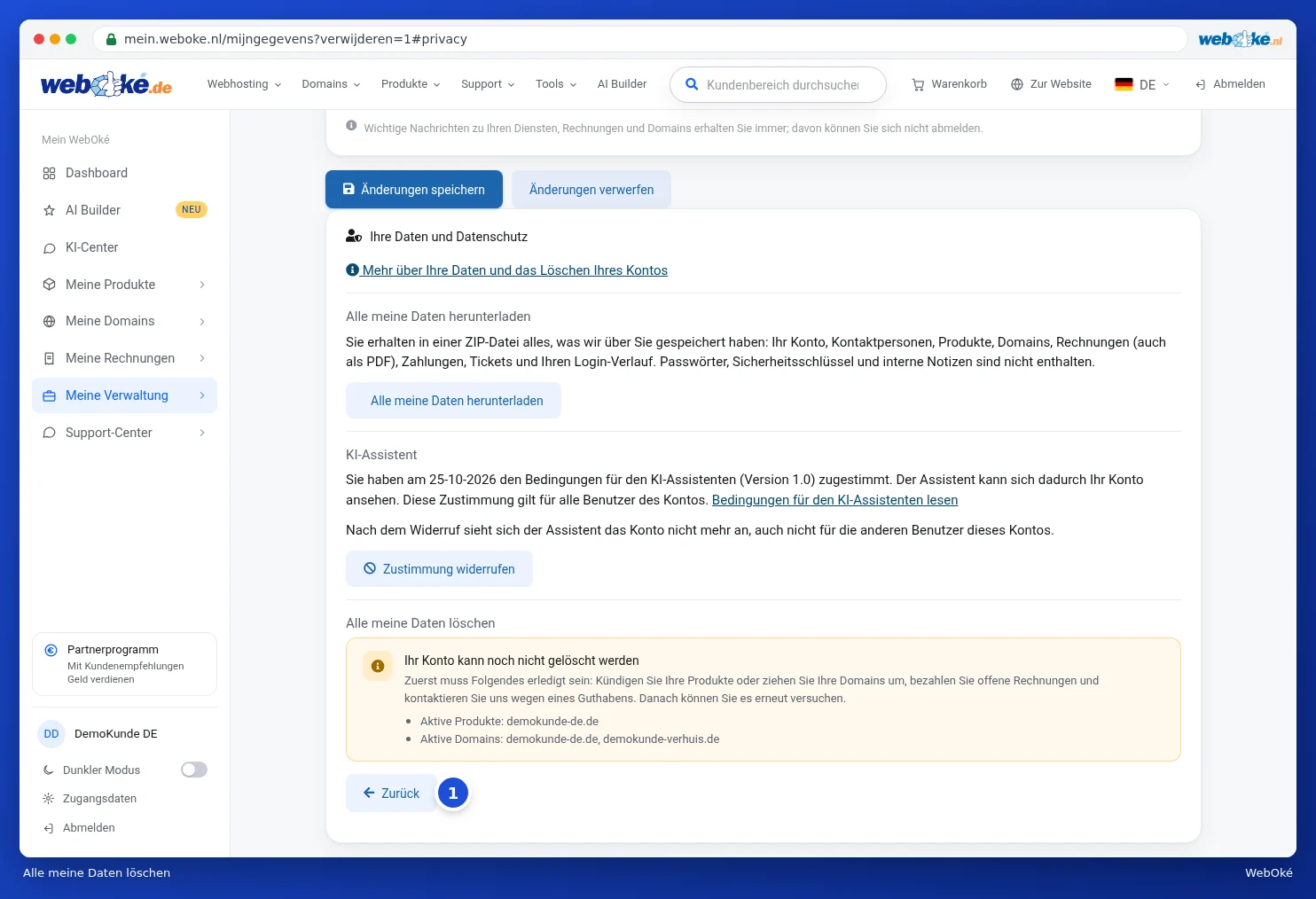
Task: Click the Dashboard grid icon
Action: (49, 173)
